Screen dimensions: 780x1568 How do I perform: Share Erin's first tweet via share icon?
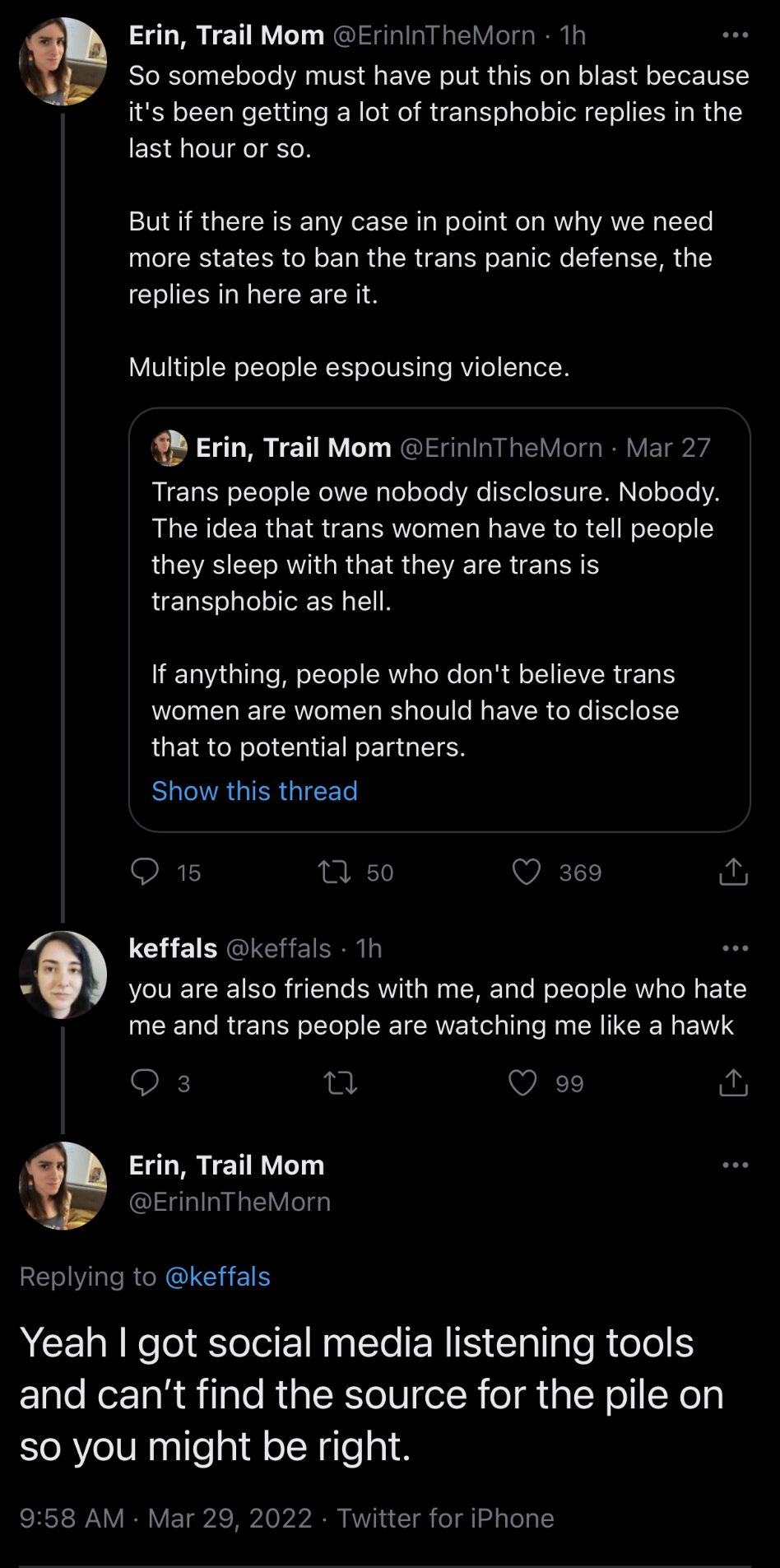point(733,872)
